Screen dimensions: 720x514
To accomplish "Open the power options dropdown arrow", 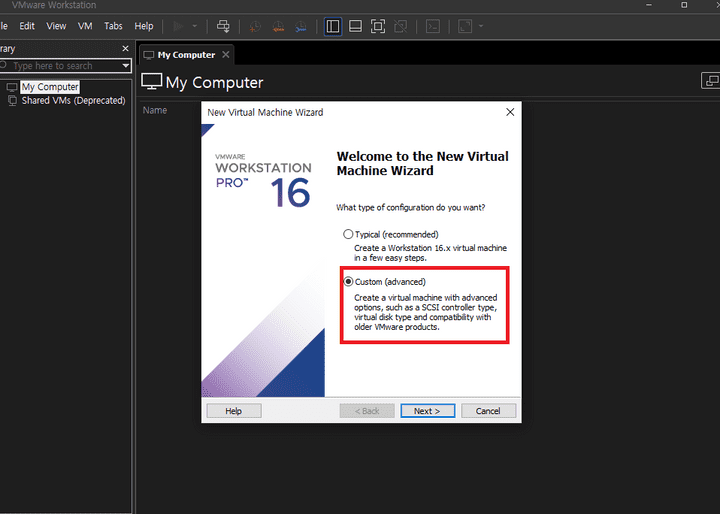I will click(x=195, y=26).
